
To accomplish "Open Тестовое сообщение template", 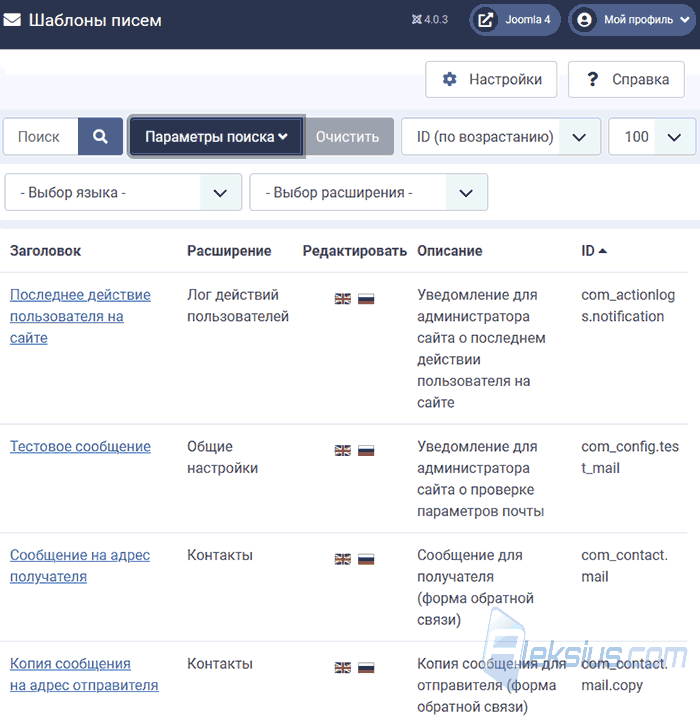I will (x=80, y=446).
